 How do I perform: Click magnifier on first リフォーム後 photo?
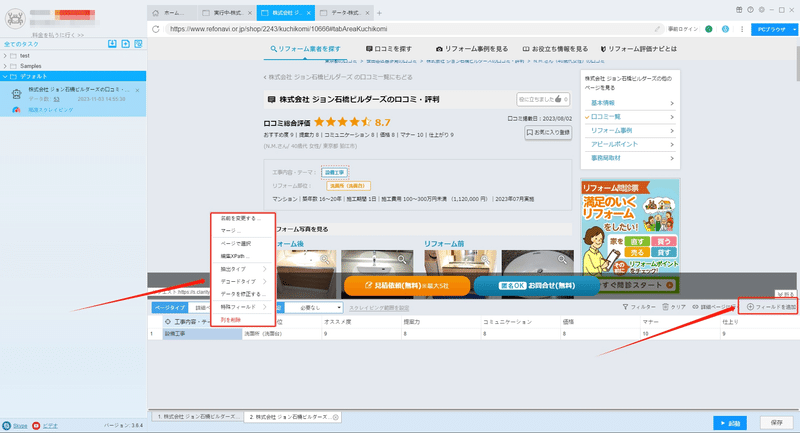324,259
